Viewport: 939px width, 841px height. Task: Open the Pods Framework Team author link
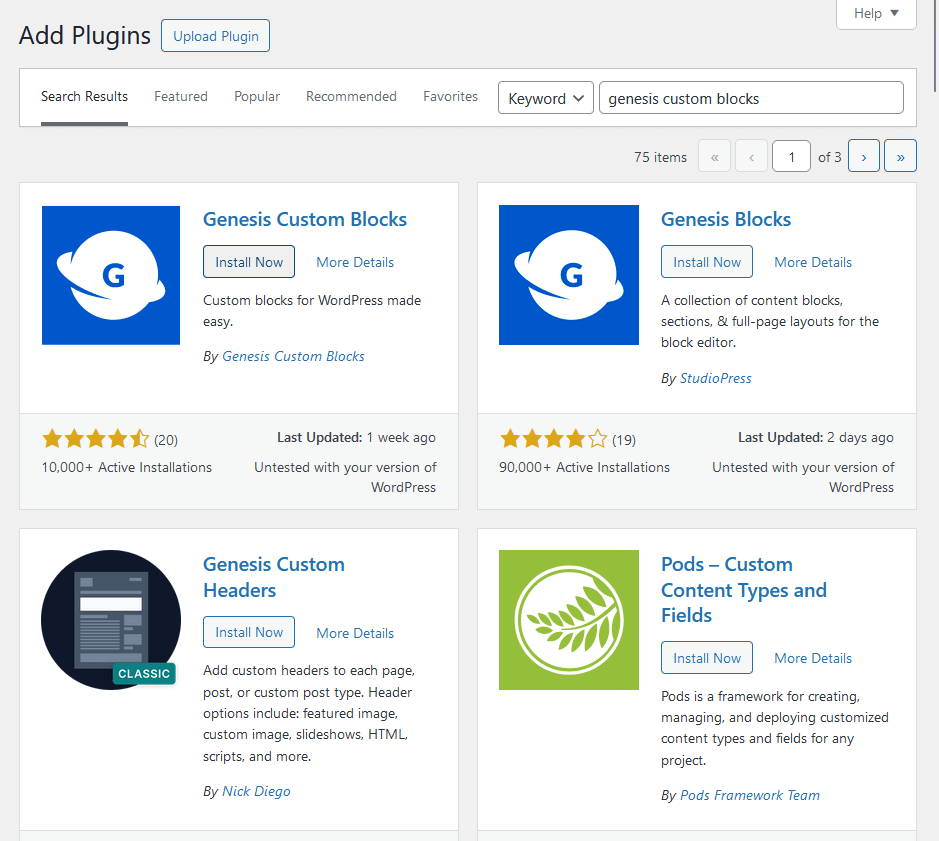pyautogui.click(x=750, y=795)
